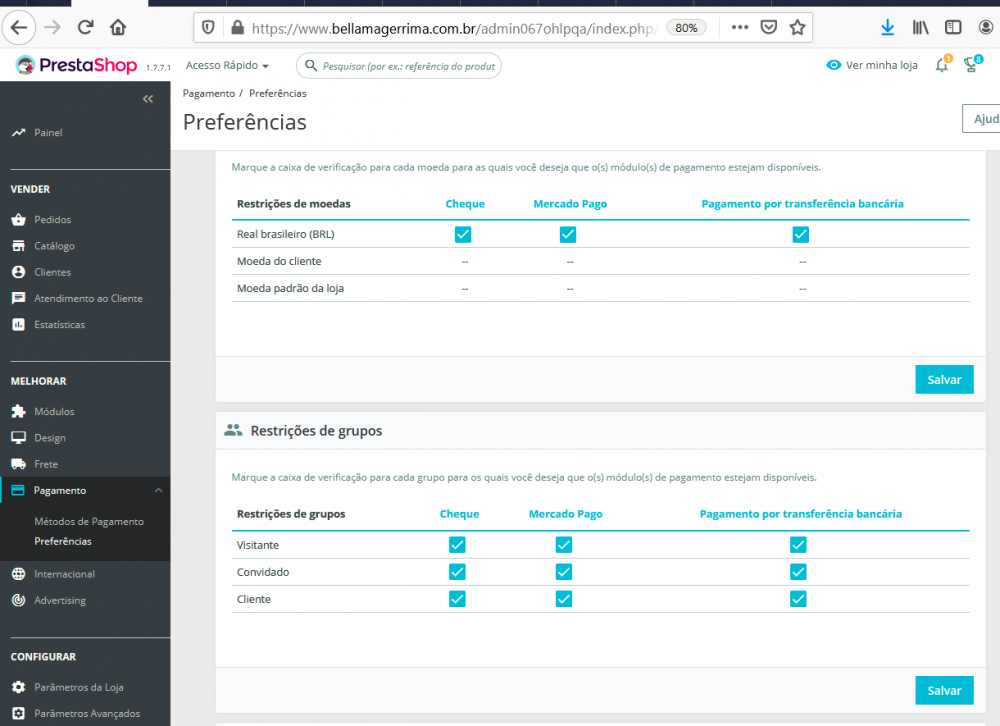Click Ver minha loja link
This screenshot has width=1000, height=726.
(872, 66)
